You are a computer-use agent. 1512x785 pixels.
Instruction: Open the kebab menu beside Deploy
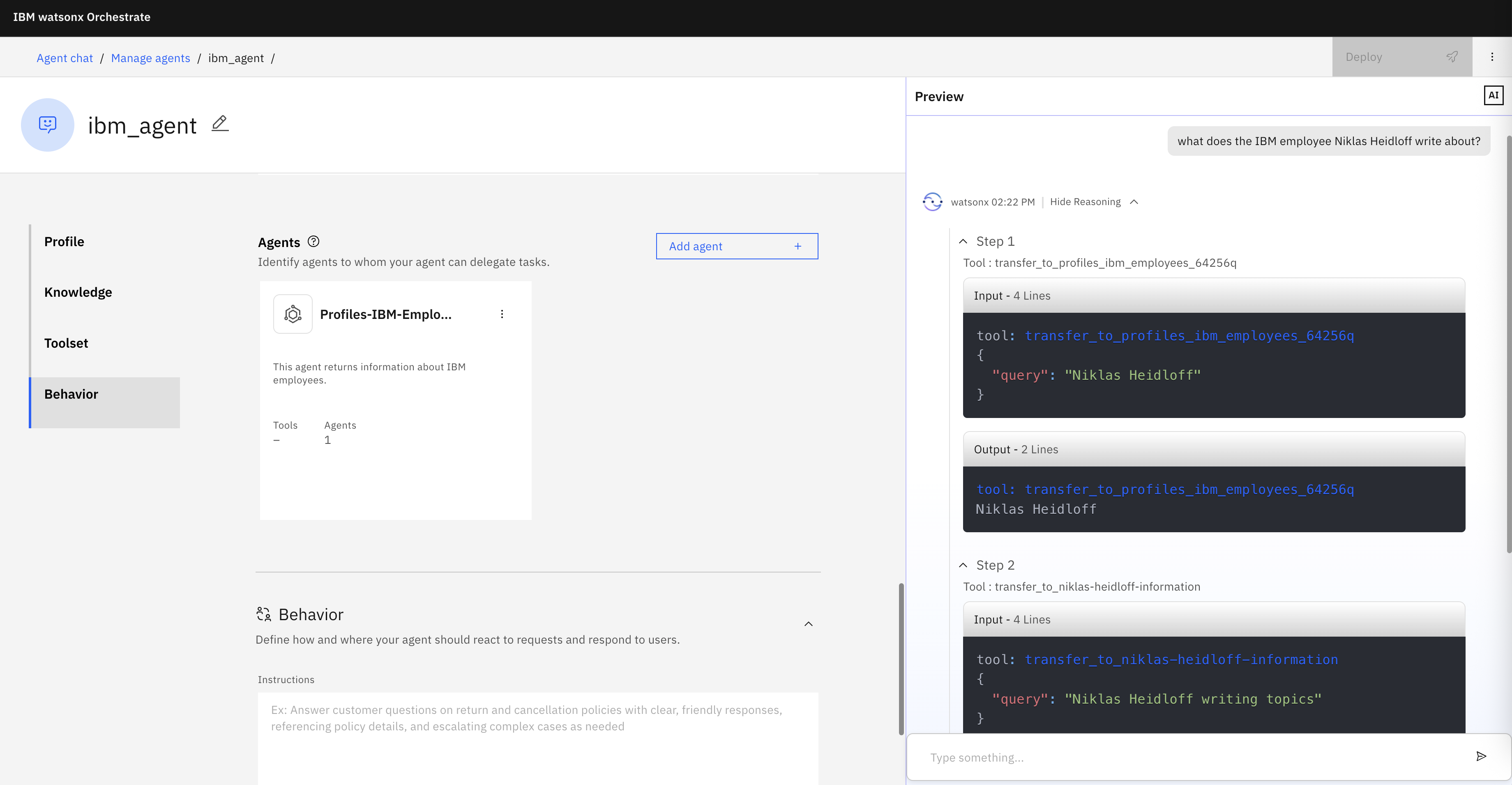click(x=1491, y=57)
